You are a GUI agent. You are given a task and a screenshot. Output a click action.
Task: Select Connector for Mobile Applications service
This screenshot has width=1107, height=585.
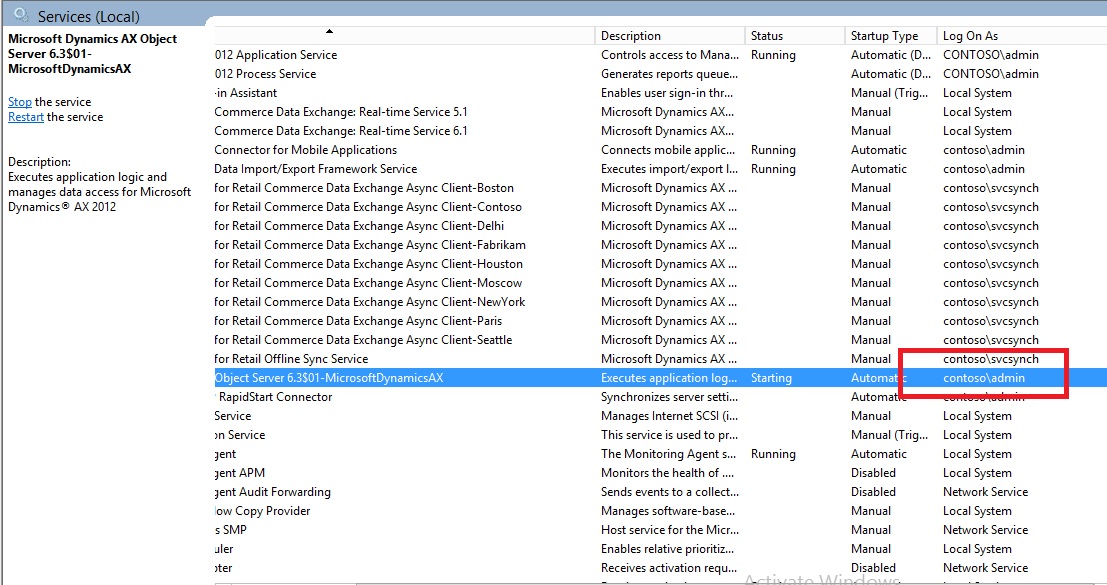click(x=320, y=149)
